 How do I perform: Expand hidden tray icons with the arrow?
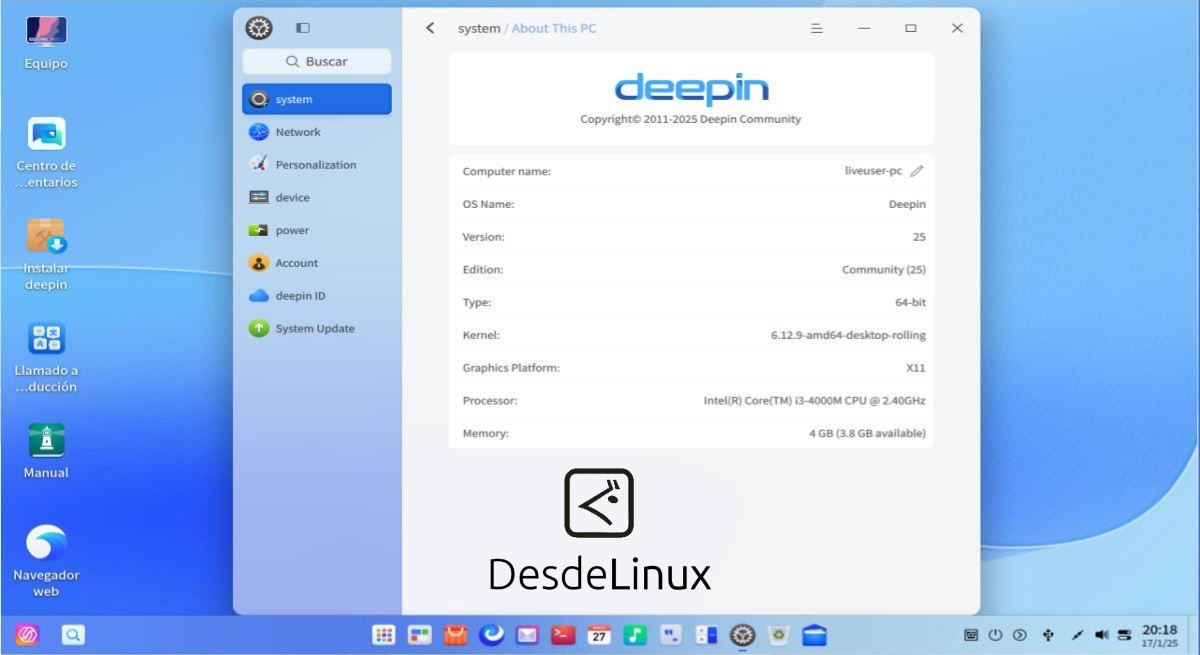click(x=1019, y=634)
